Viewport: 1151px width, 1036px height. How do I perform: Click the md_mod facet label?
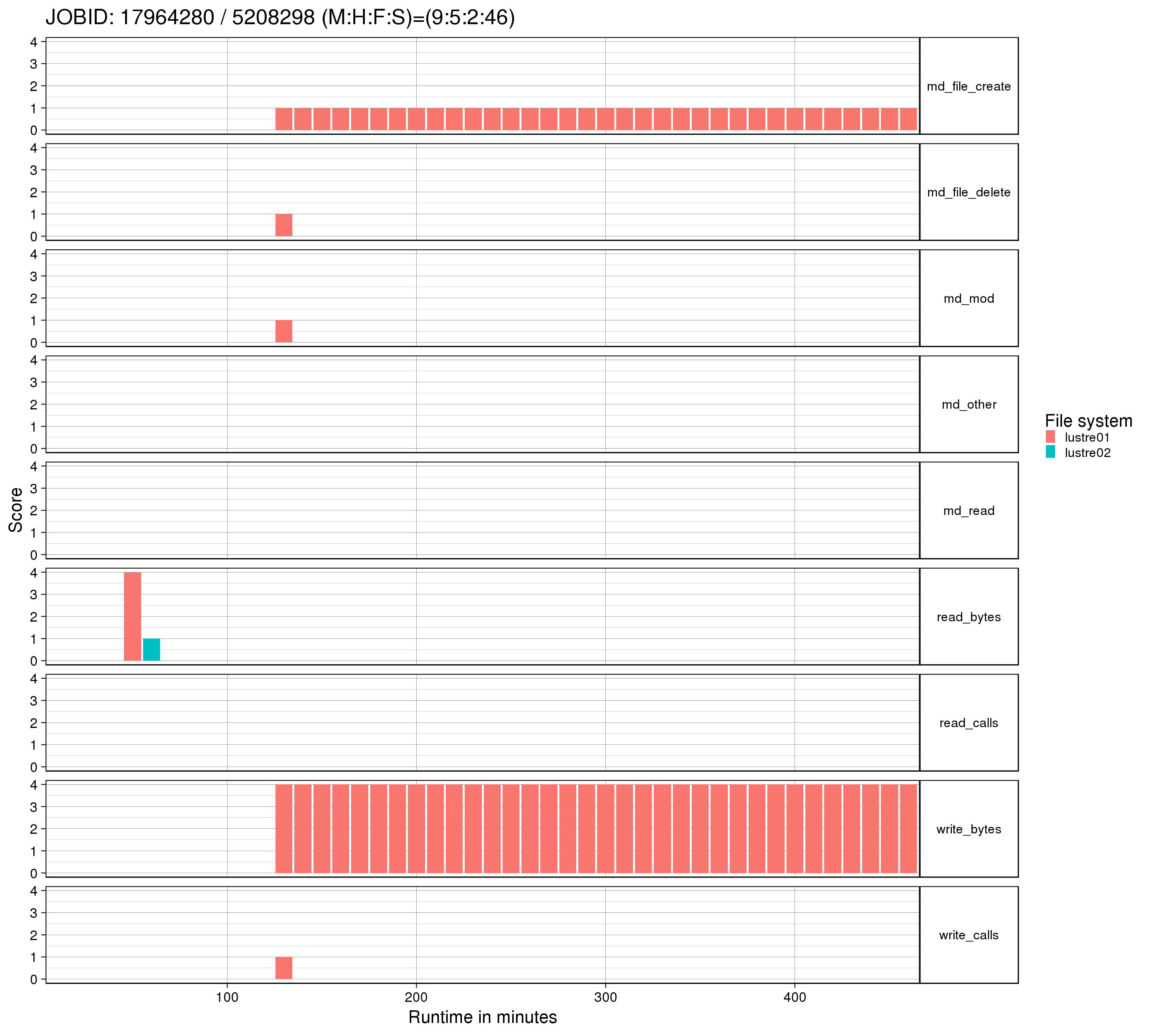[x=968, y=298]
